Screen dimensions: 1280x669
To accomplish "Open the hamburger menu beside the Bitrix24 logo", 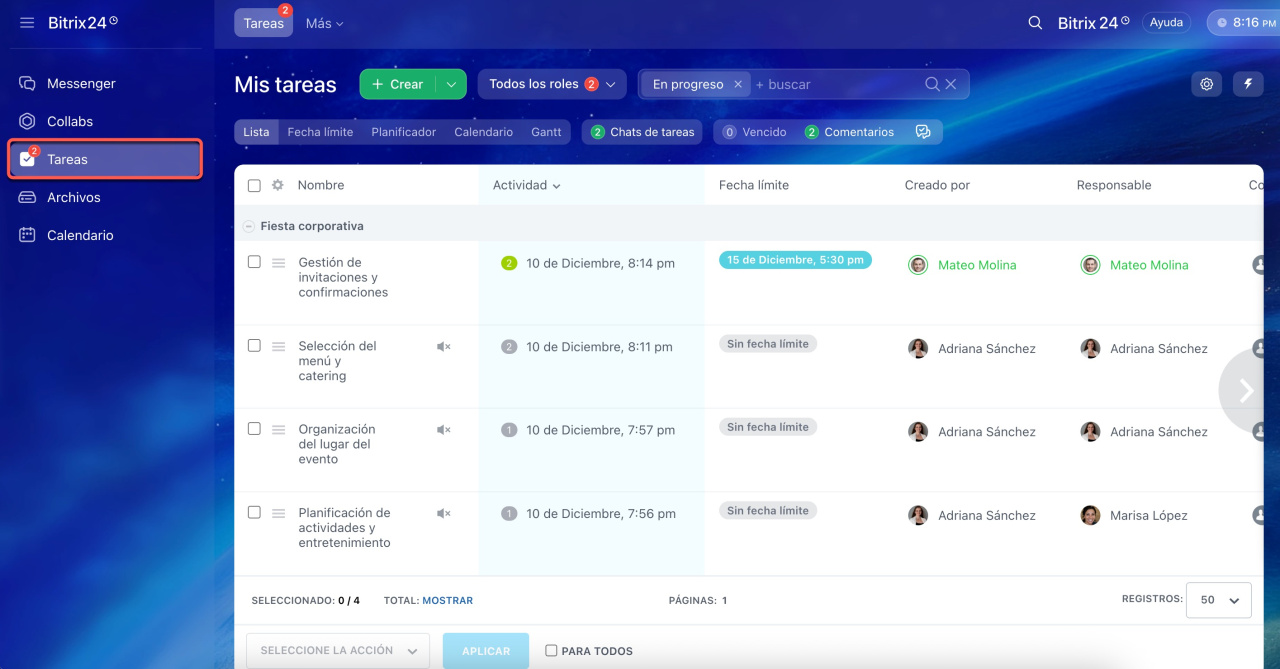I will tap(27, 23).
